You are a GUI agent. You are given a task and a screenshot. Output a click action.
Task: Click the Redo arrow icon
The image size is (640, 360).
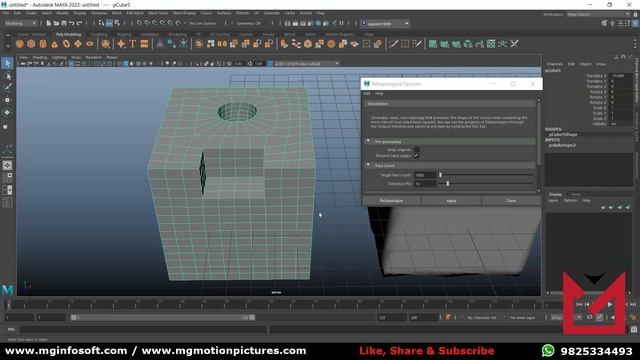coord(80,23)
